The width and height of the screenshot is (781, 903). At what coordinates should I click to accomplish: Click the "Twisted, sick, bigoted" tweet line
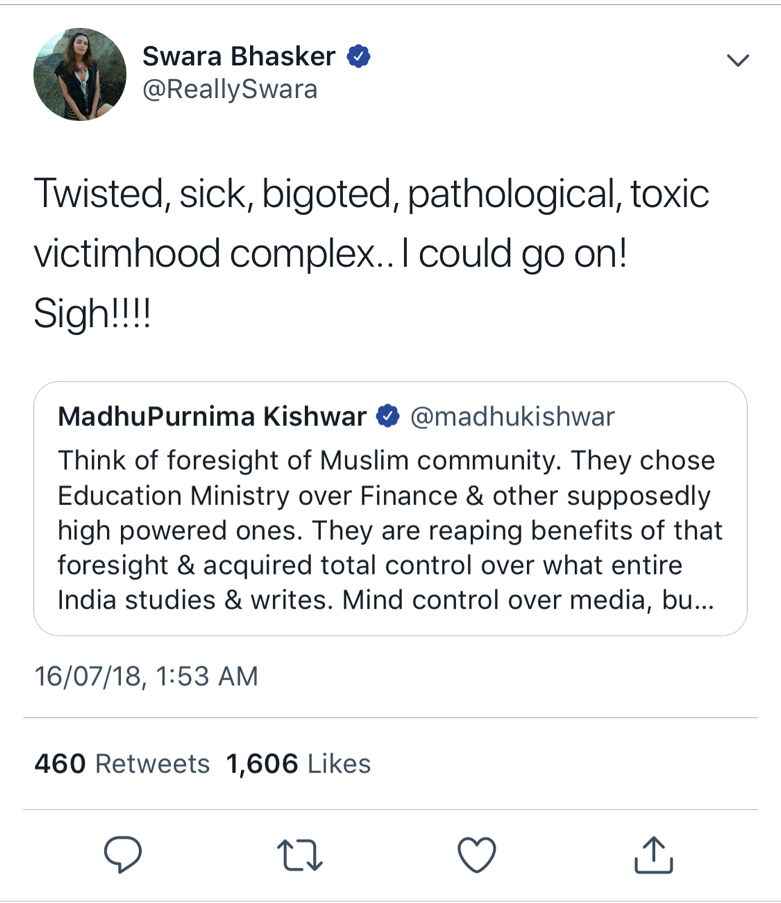[371, 193]
